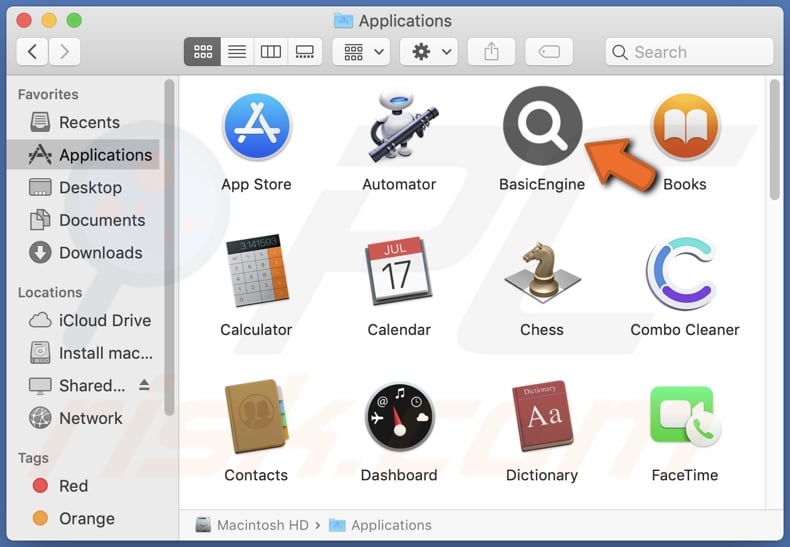This screenshot has height=547, width=790.
Task: Go forward with the right chevron button
Action: coord(64,51)
